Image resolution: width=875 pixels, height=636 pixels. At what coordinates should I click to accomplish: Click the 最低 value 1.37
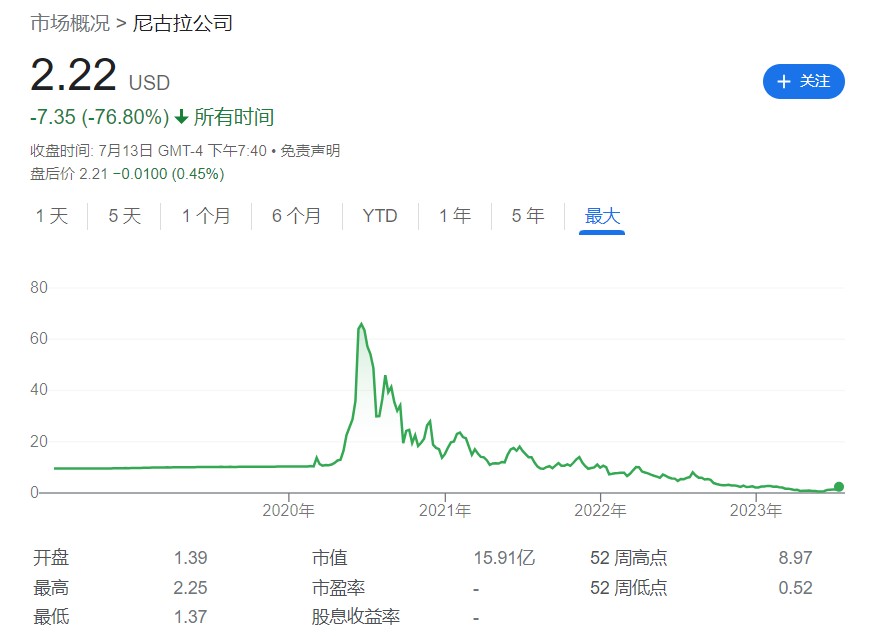coord(190,617)
